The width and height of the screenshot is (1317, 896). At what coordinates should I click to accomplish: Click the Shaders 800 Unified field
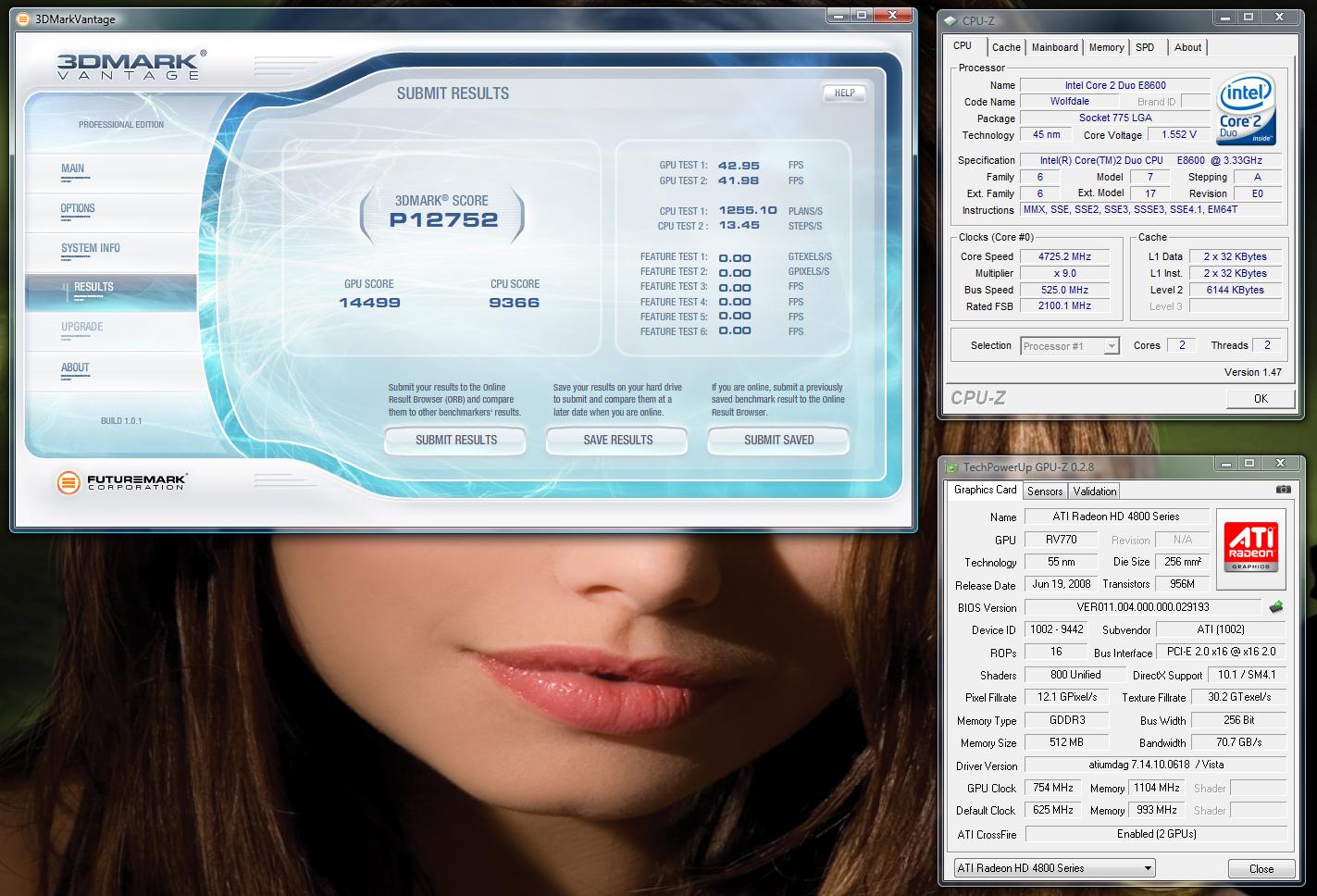coord(1075,675)
